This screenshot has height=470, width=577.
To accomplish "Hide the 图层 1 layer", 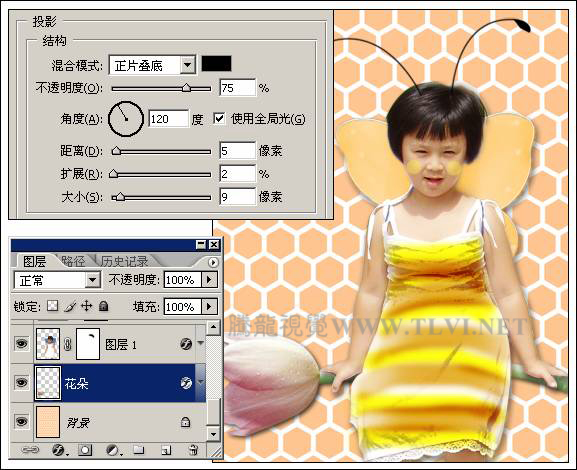I will click(x=21, y=344).
